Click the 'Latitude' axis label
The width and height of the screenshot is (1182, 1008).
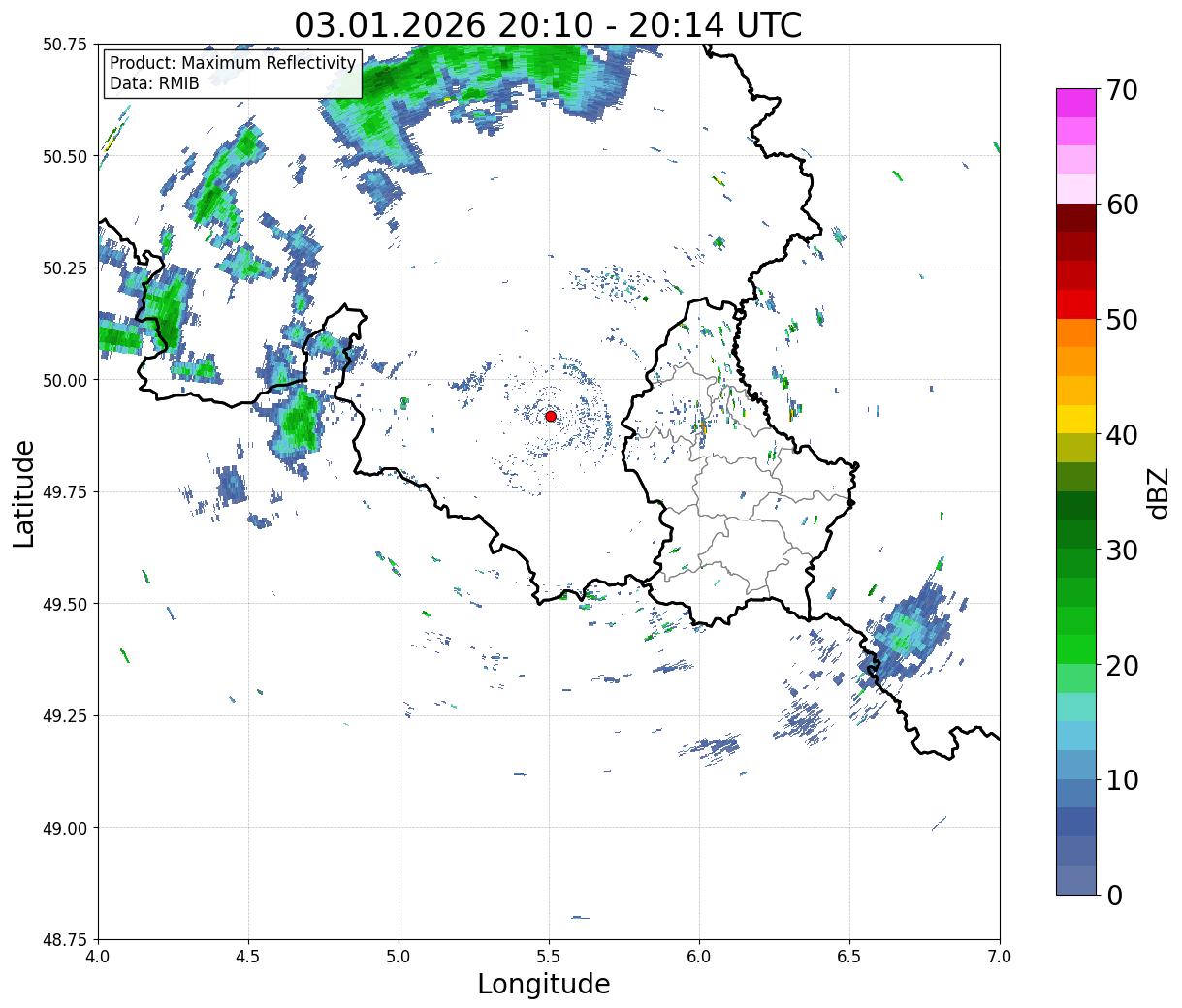click(x=24, y=492)
